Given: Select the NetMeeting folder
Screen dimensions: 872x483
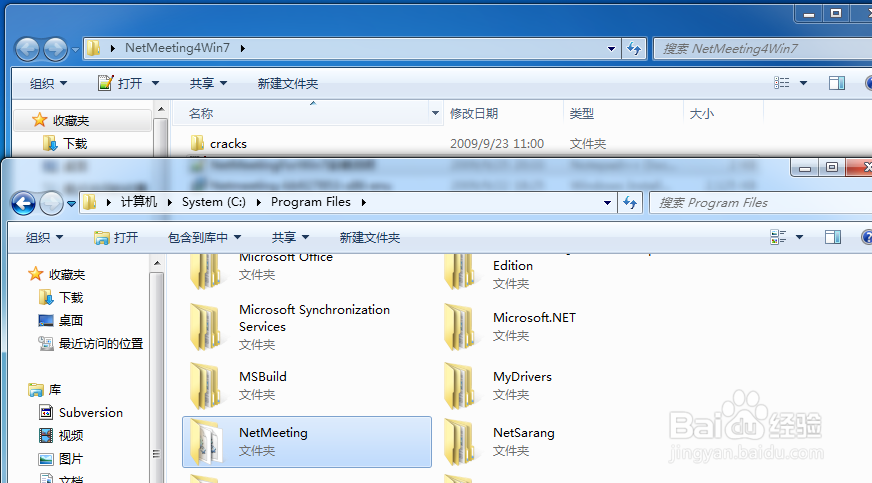Looking at the screenshot, I should [307, 442].
